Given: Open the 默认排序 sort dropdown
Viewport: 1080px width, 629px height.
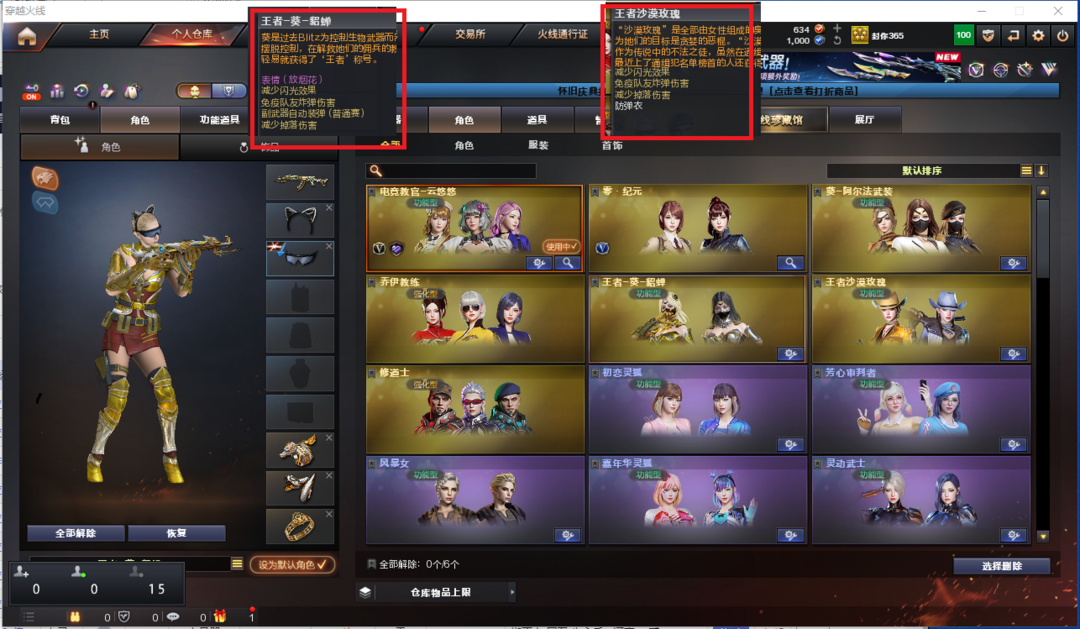Looking at the screenshot, I should coord(922,170).
